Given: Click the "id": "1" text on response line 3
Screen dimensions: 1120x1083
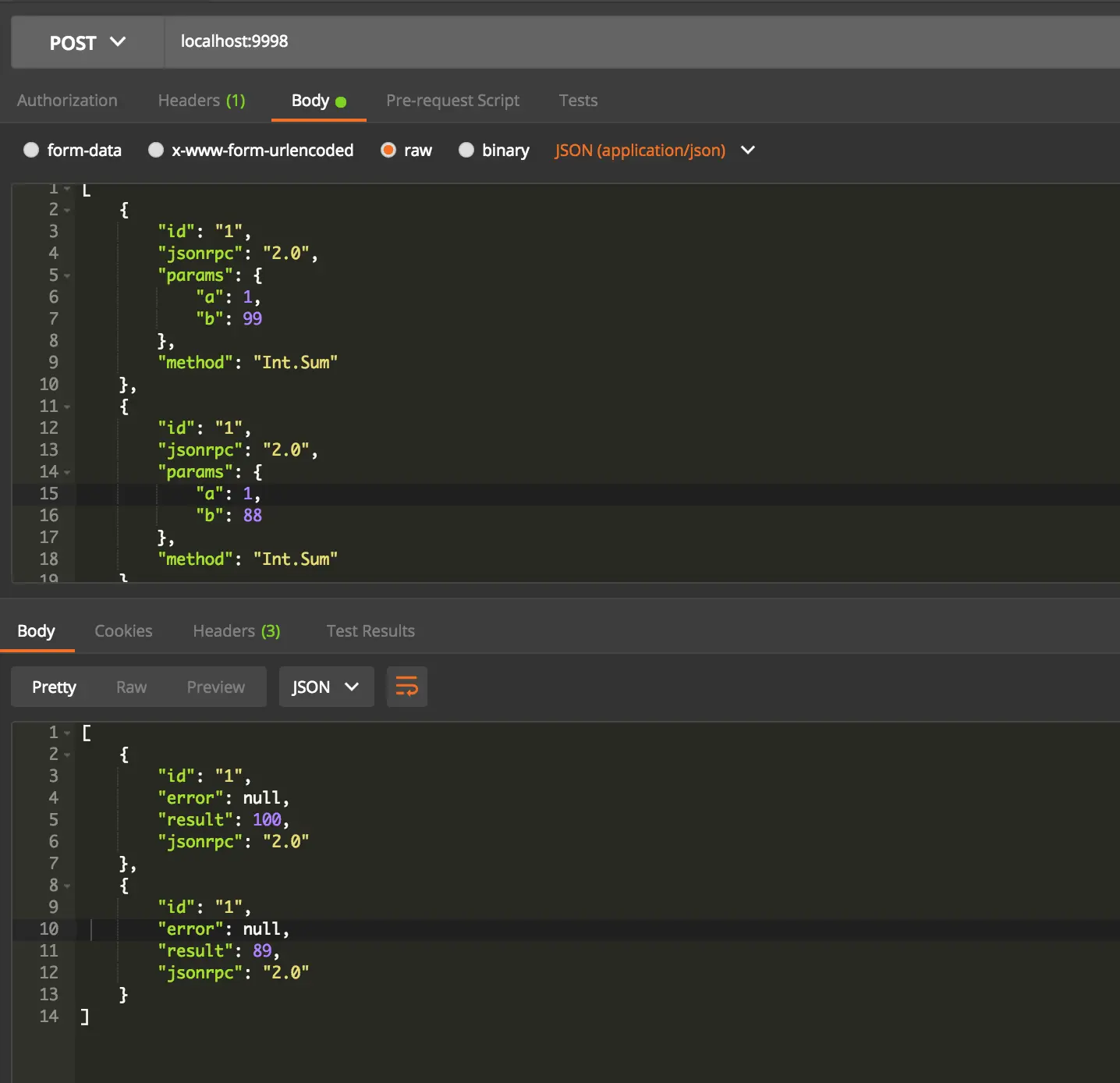Looking at the screenshot, I should tap(204, 776).
